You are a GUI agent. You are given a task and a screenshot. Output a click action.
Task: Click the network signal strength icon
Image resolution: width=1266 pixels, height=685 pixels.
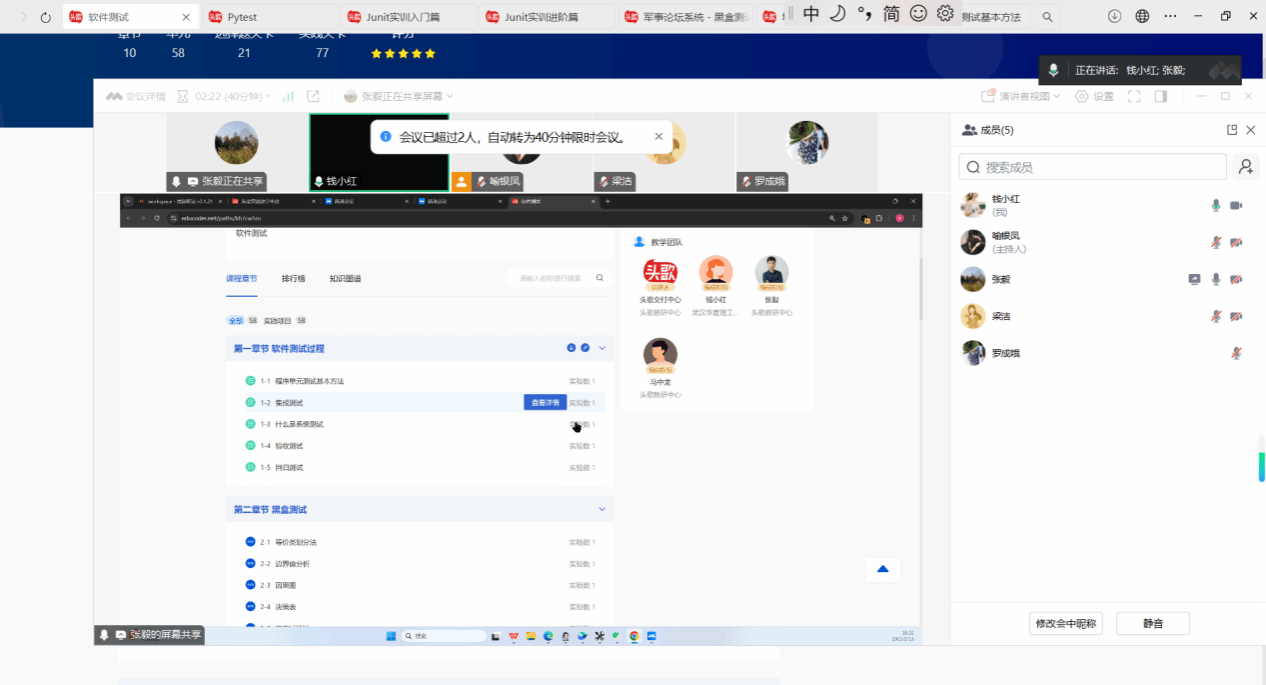pyautogui.click(x=288, y=97)
